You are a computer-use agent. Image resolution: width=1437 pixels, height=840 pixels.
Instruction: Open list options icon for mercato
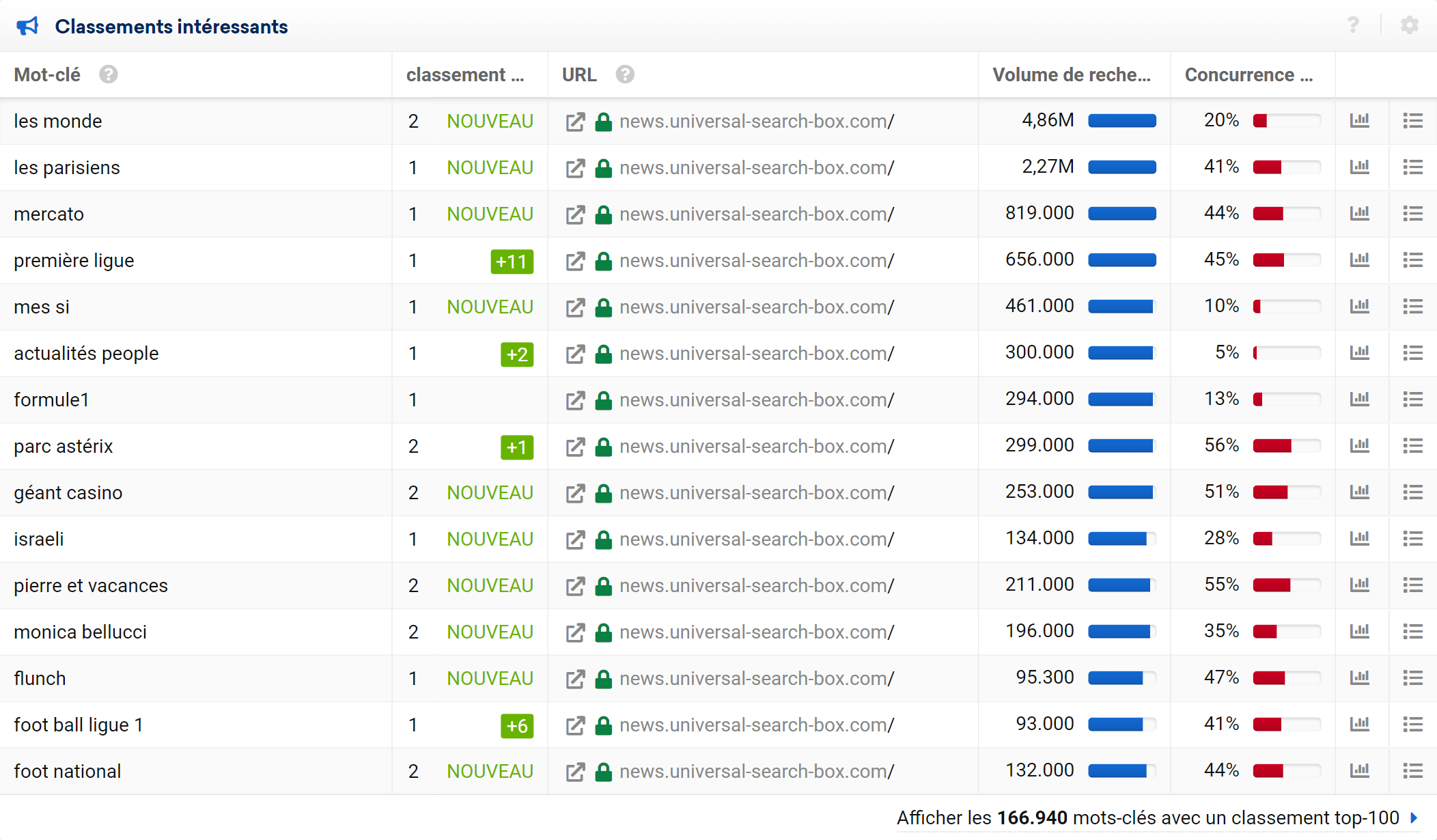(1413, 214)
